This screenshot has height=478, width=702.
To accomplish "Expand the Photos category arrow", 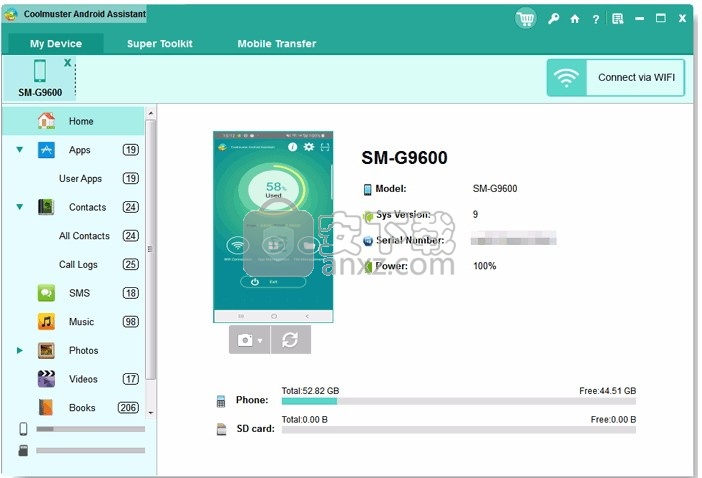I will 20,350.
